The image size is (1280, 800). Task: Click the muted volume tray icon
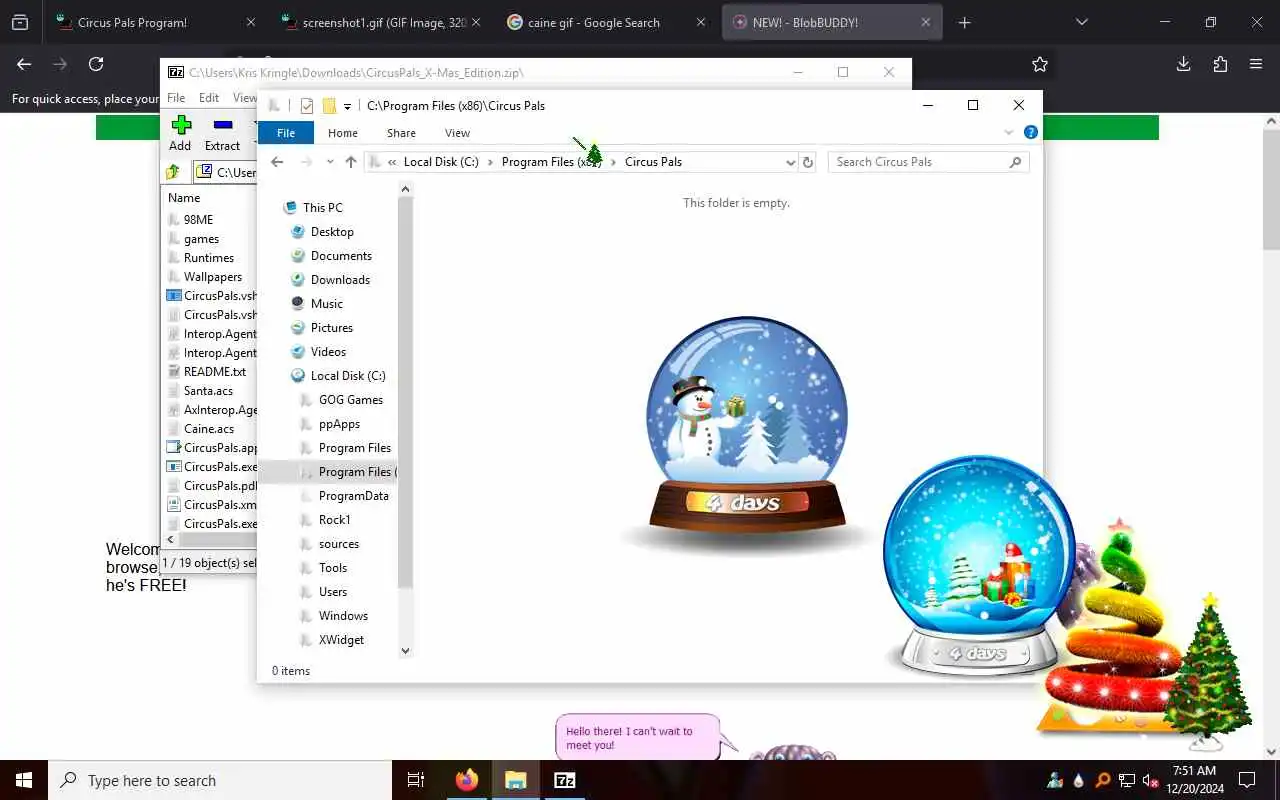click(x=1151, y=780)
